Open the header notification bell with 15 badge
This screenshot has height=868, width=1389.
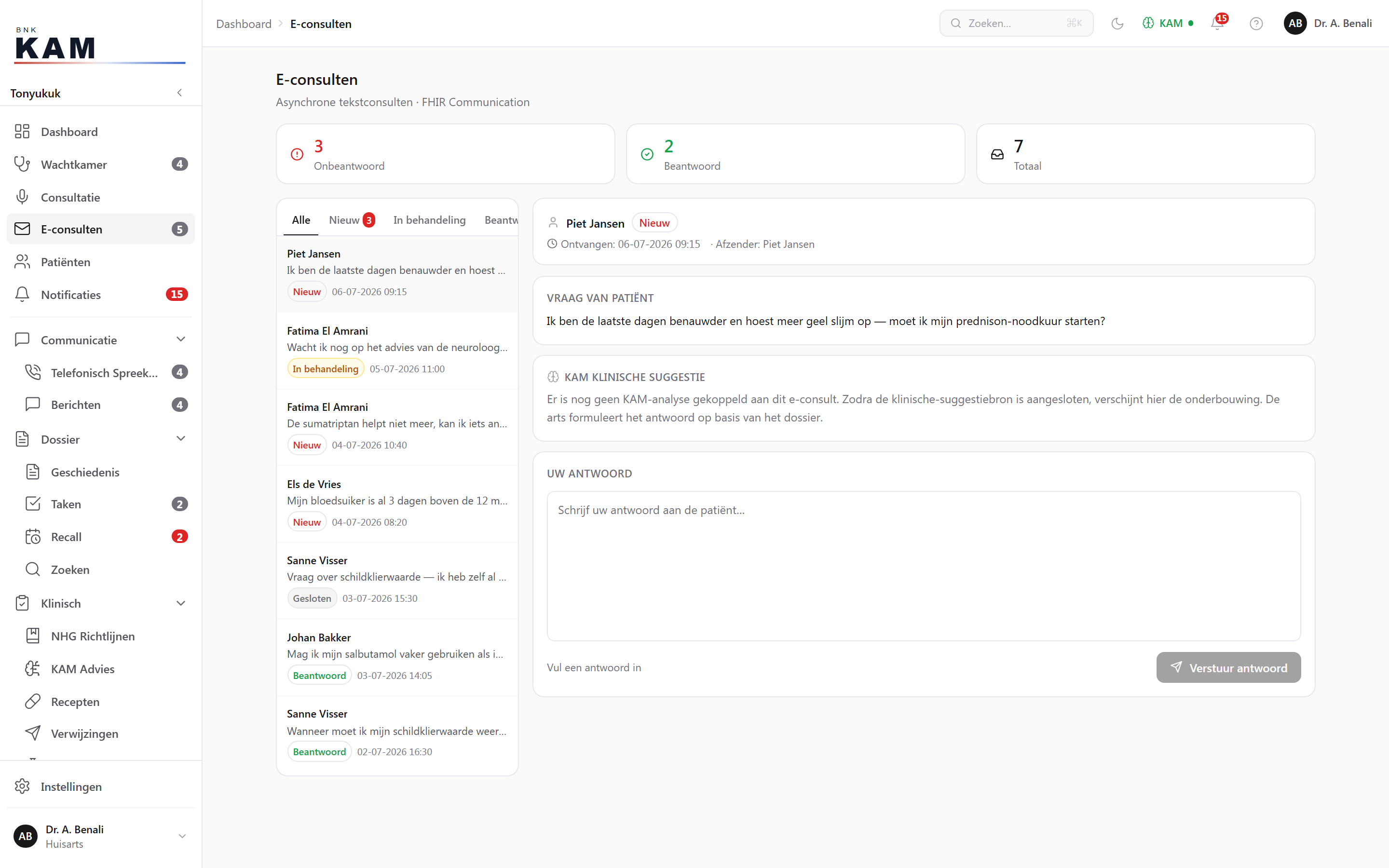click(x=1217, y=23)
